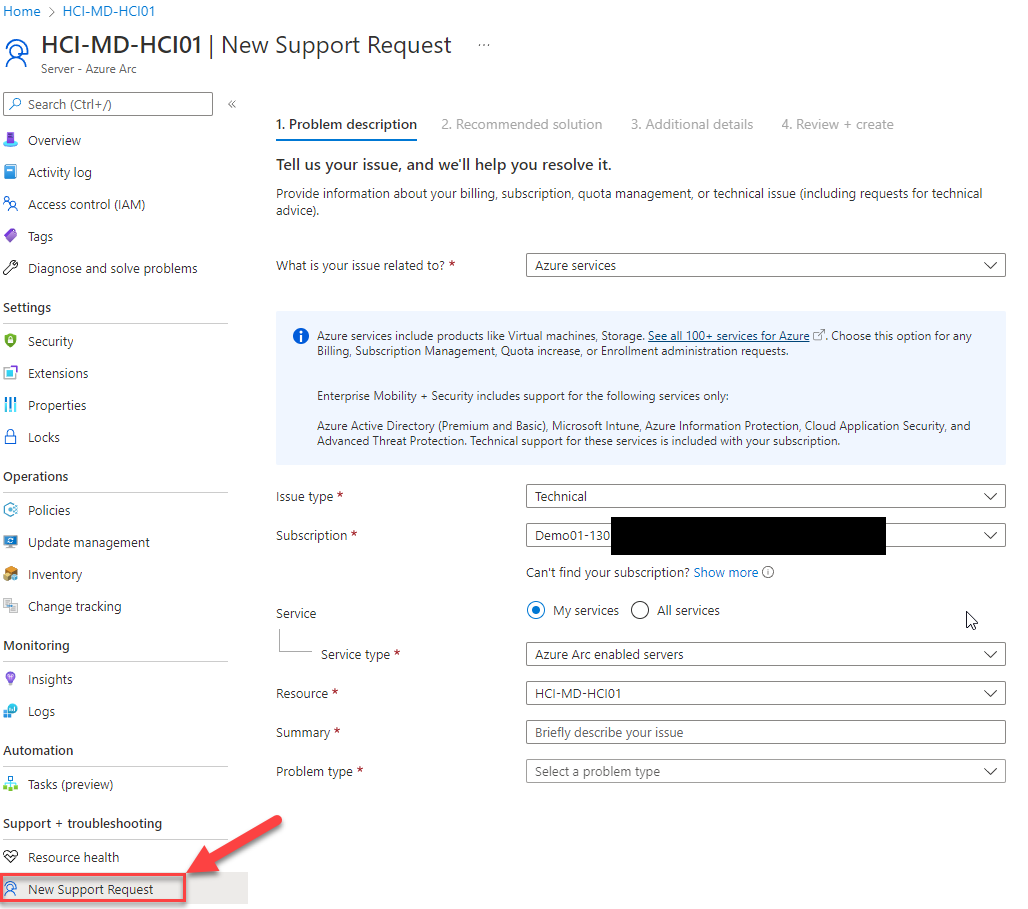Image resolution: width=1028 pixels, height=909 pixels.
Task: Click the Change tracking icon
Action: click(10, 605)
